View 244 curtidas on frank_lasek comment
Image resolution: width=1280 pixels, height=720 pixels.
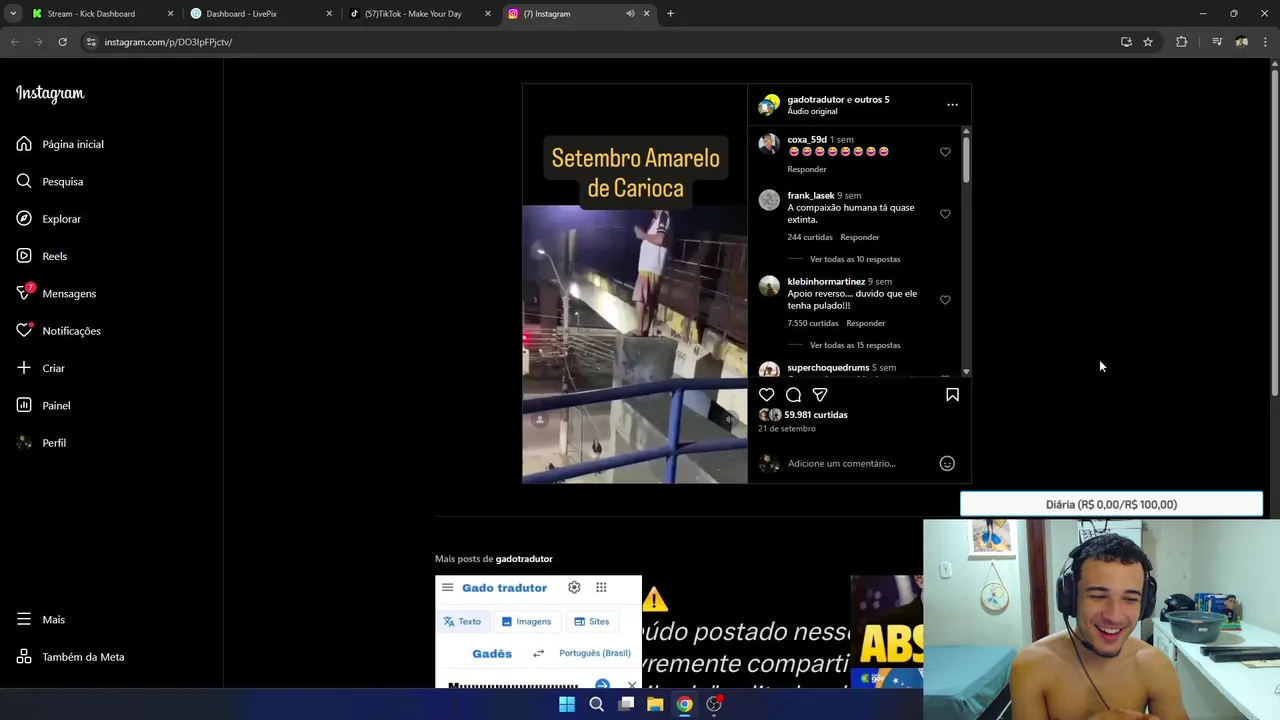click(810, 237)
